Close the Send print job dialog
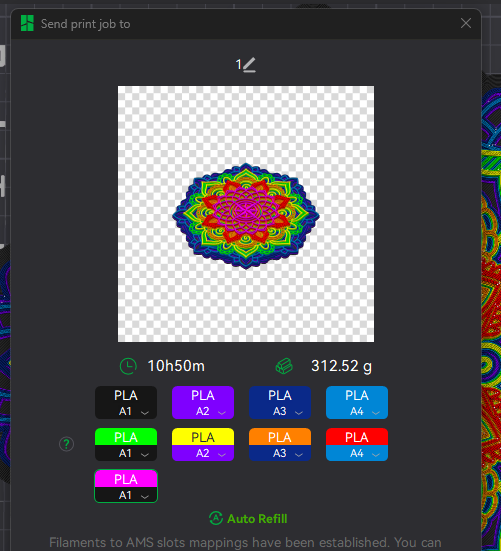This screenshot has width=501, height=551. click(x=466, y=23)
